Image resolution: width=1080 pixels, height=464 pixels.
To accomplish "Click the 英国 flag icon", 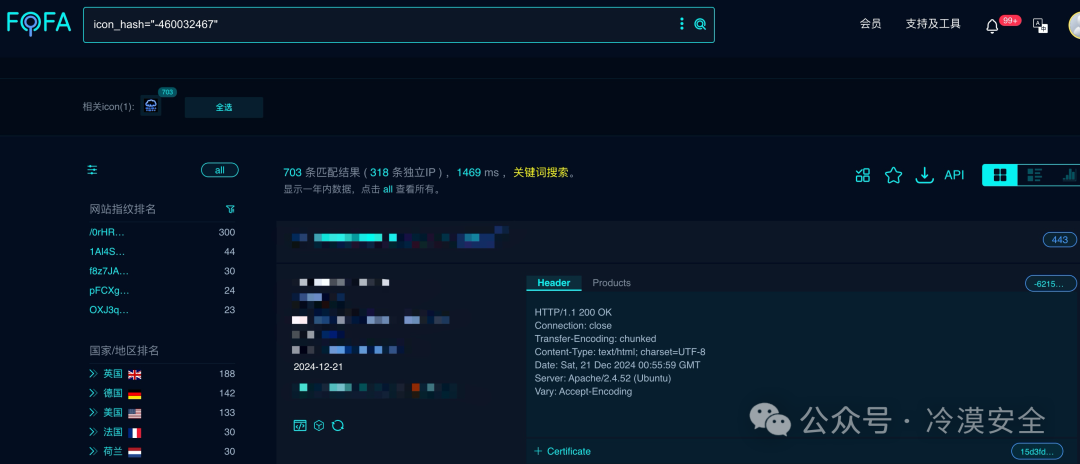I will click(134, 375).
